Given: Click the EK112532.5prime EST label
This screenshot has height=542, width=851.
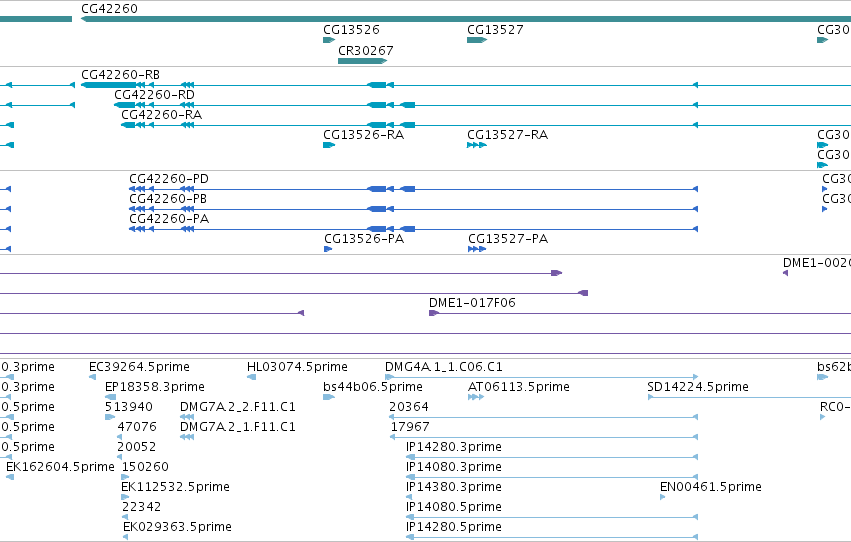Looking at the screenshot, I should pyautogui.click(x=175, y=488).
